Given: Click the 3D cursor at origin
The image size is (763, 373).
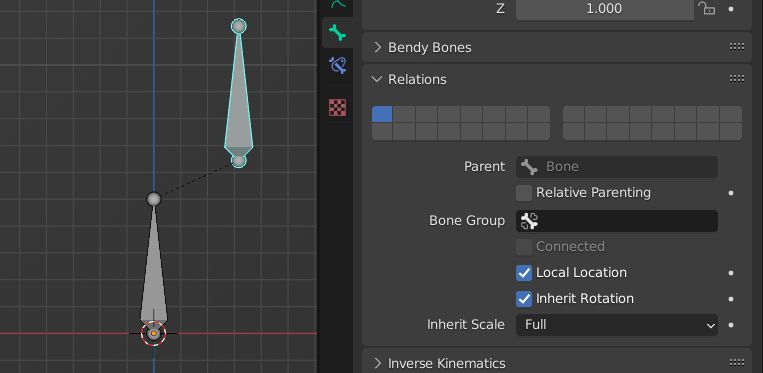Looking at the screenshot, I should click(154, 333).
